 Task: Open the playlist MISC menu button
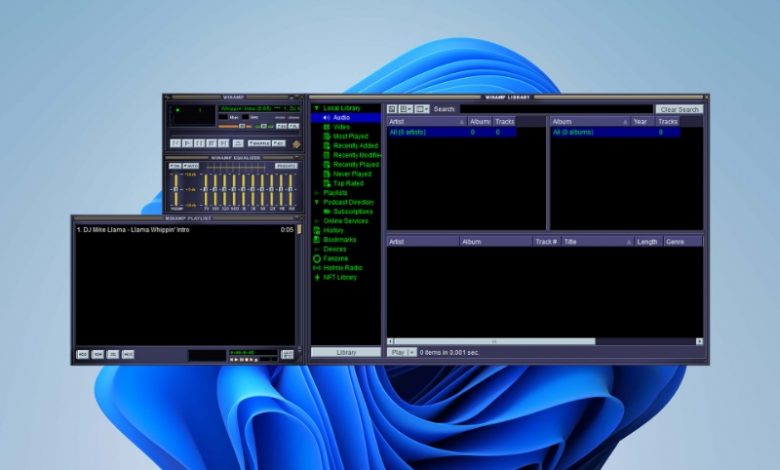(x=128, y=354)
